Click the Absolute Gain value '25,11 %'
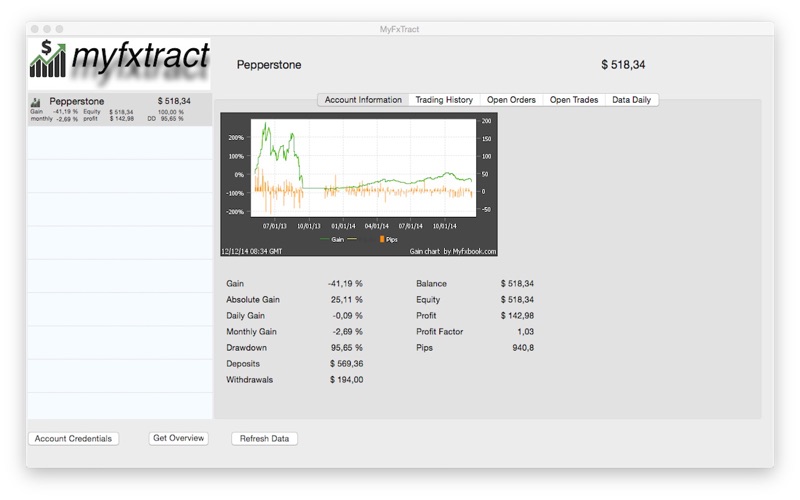 pos(347,299)
